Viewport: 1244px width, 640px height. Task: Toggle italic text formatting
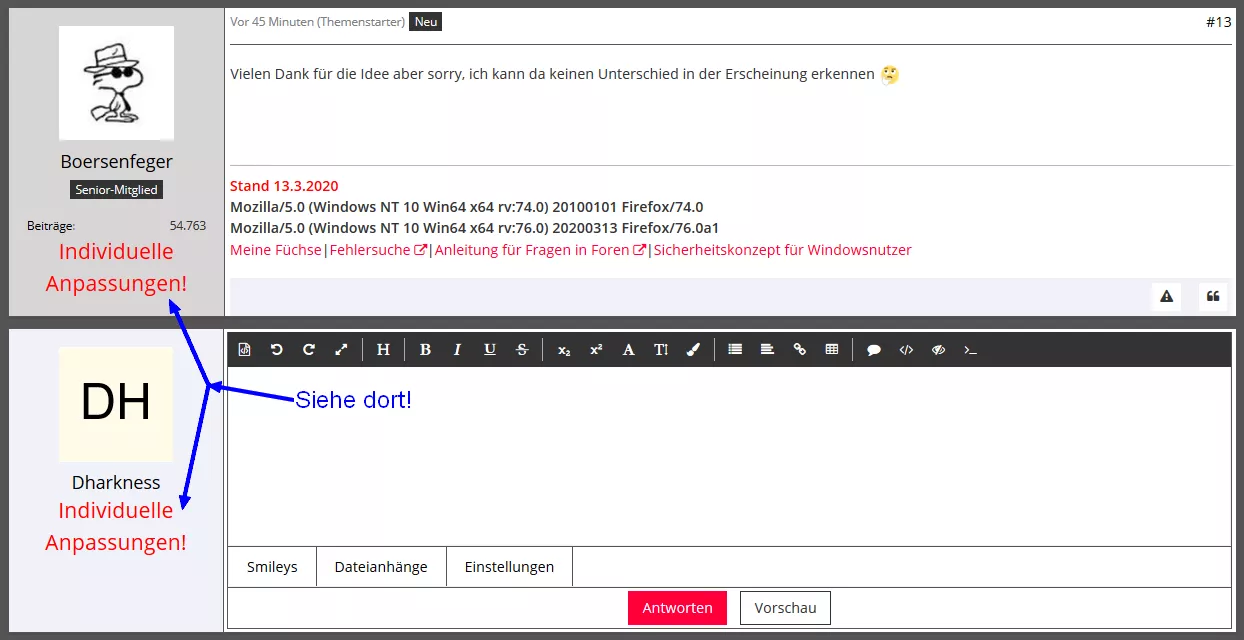[457, 350]
